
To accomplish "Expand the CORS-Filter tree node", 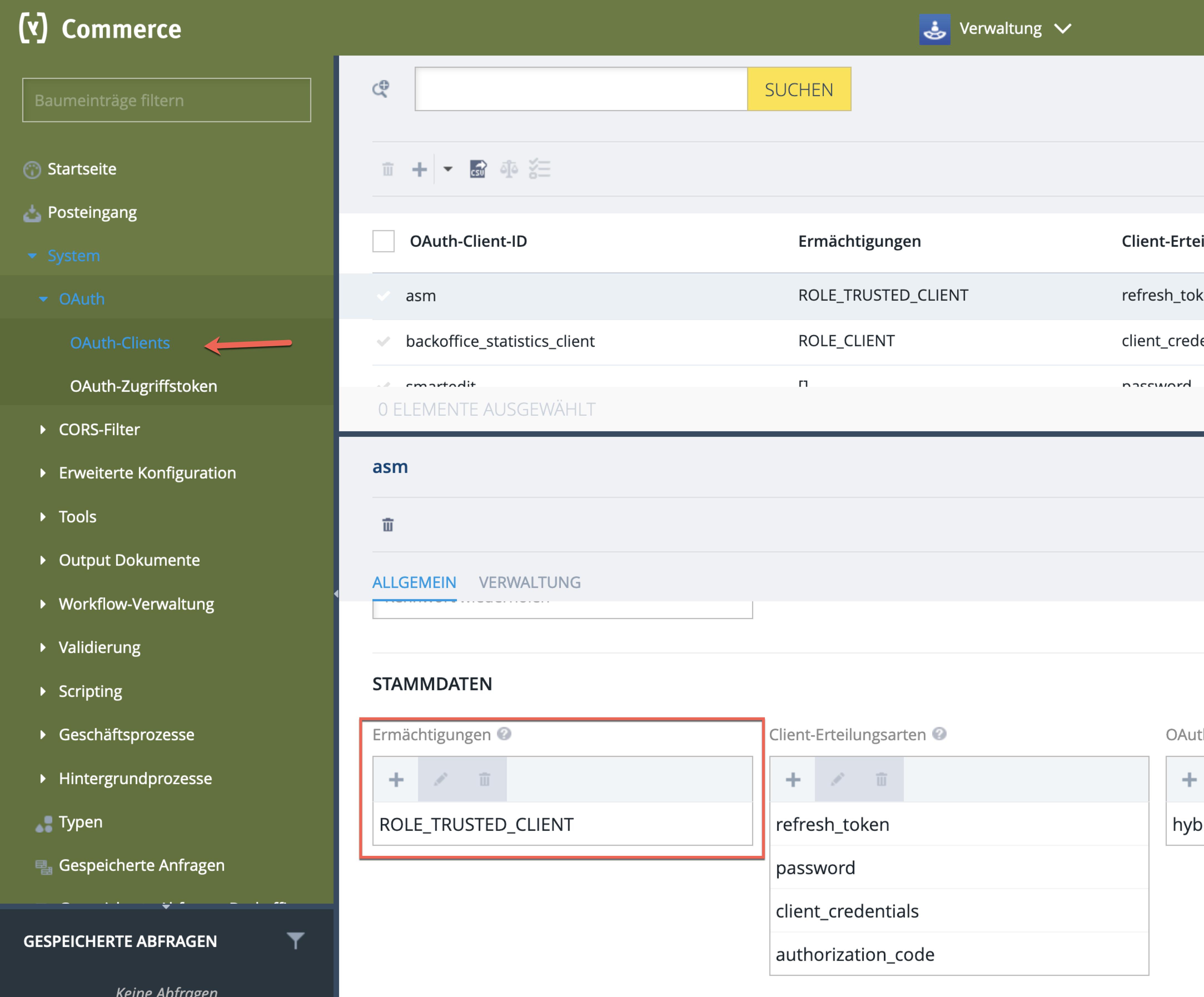I will (43, 429).
